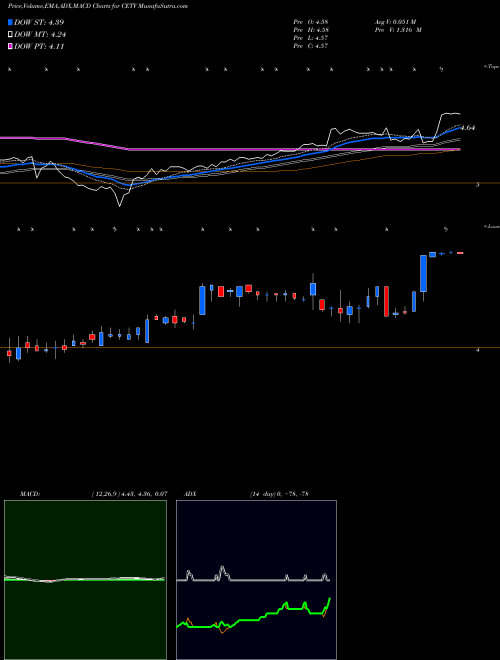Click the ADX panel heading
The image size is (500, 660).
(x=190, y=494)
